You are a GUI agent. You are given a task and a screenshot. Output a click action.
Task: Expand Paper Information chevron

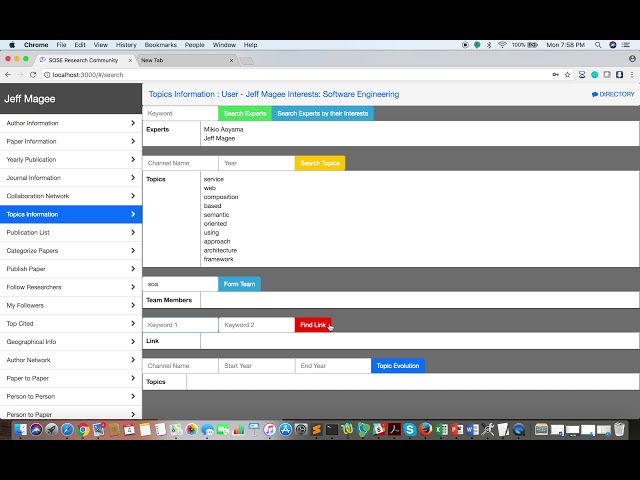pos(133,141)
